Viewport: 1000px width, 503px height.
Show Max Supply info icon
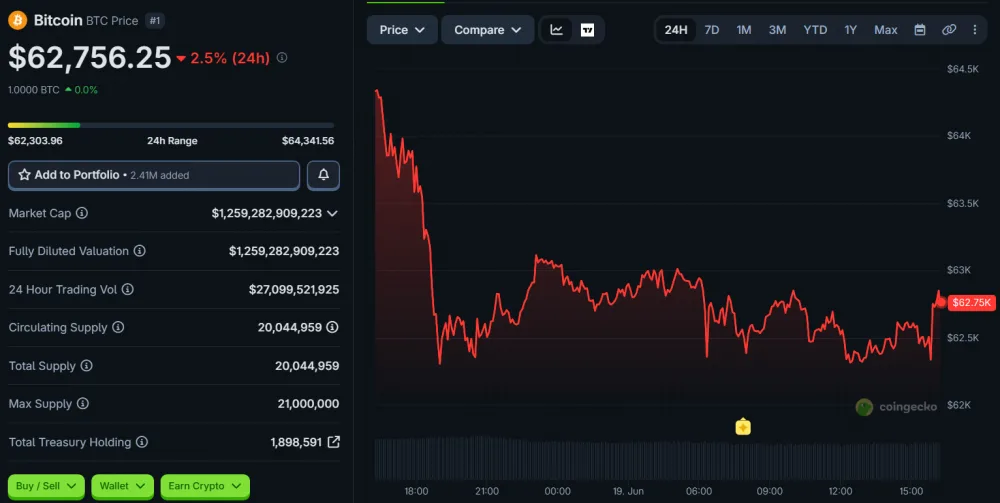(x=83, y=404)
